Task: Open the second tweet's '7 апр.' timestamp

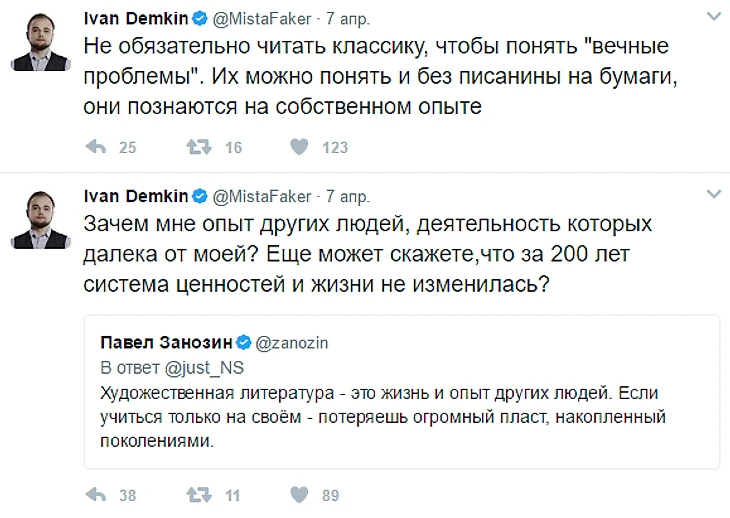Action: (349, 195)
